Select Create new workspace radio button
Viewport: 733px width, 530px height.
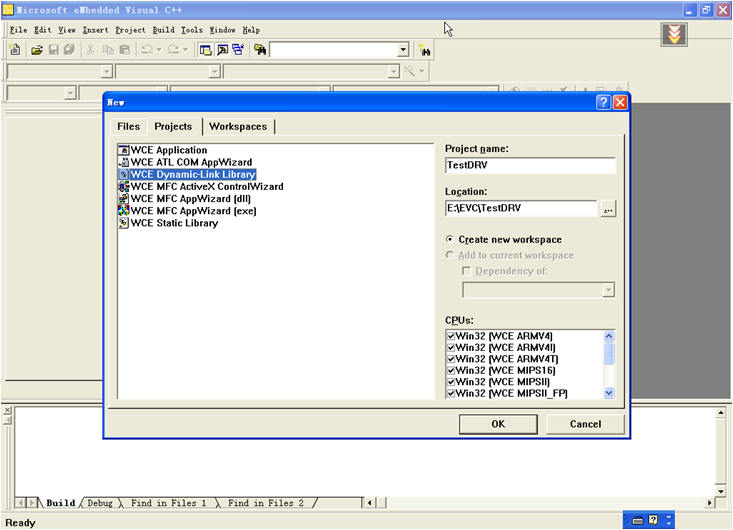(450, 240)
